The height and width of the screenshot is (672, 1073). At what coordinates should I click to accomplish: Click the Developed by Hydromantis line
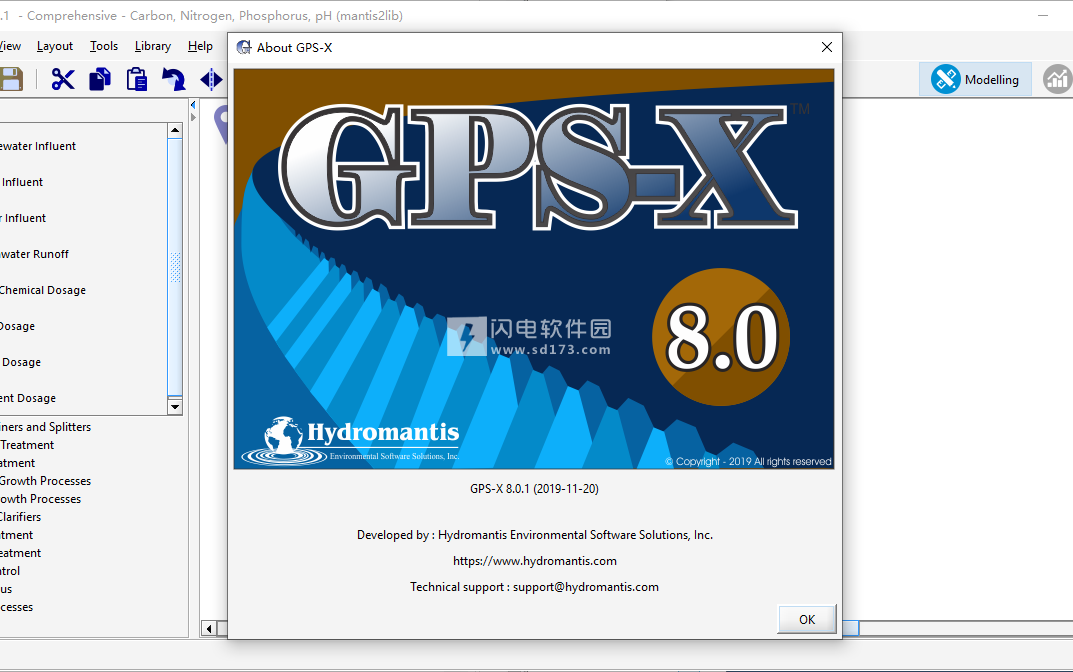[x=534, y=535]
